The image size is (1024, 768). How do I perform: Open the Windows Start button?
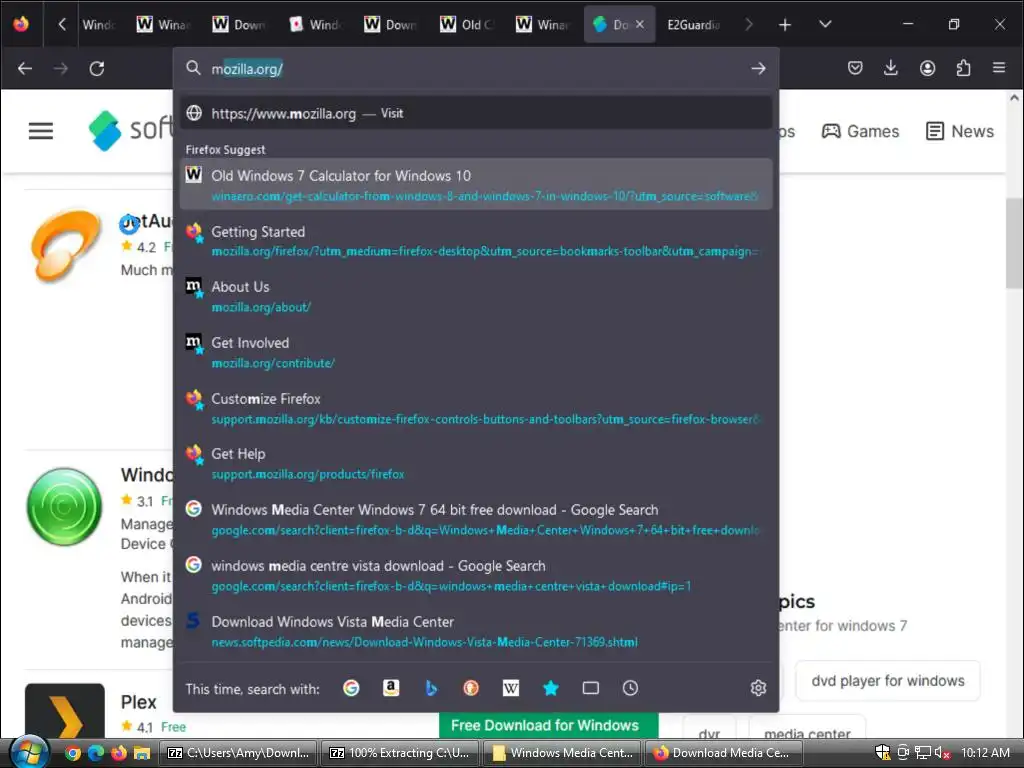(29, 752)
